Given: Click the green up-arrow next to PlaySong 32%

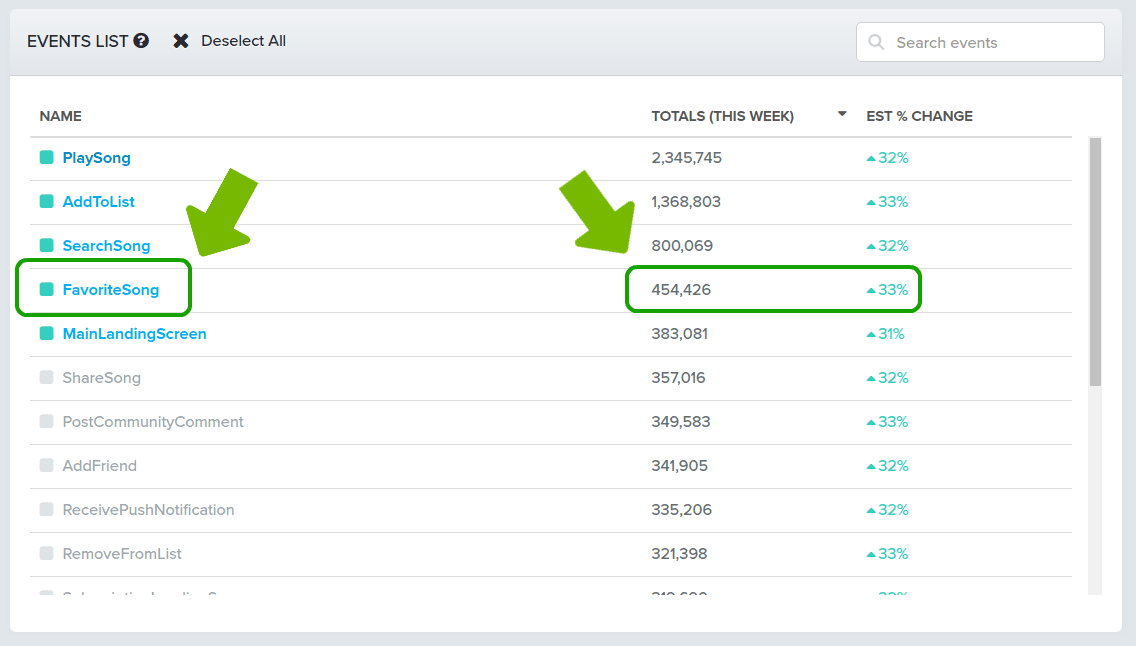Looking at the screenshot, I should [x=871, y=158].
